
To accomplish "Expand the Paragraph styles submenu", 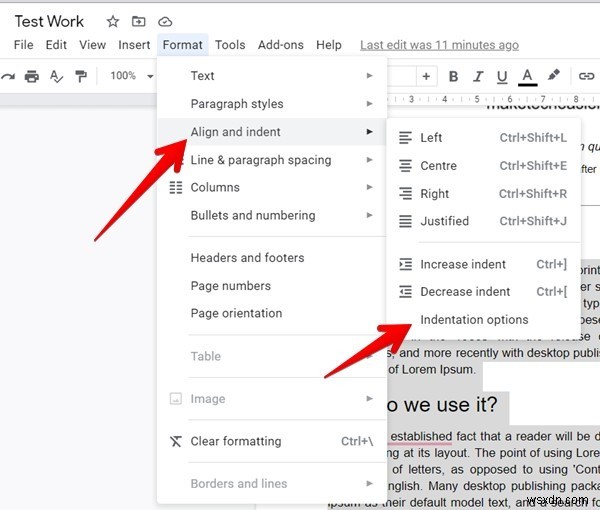I will tap(272, 104).
